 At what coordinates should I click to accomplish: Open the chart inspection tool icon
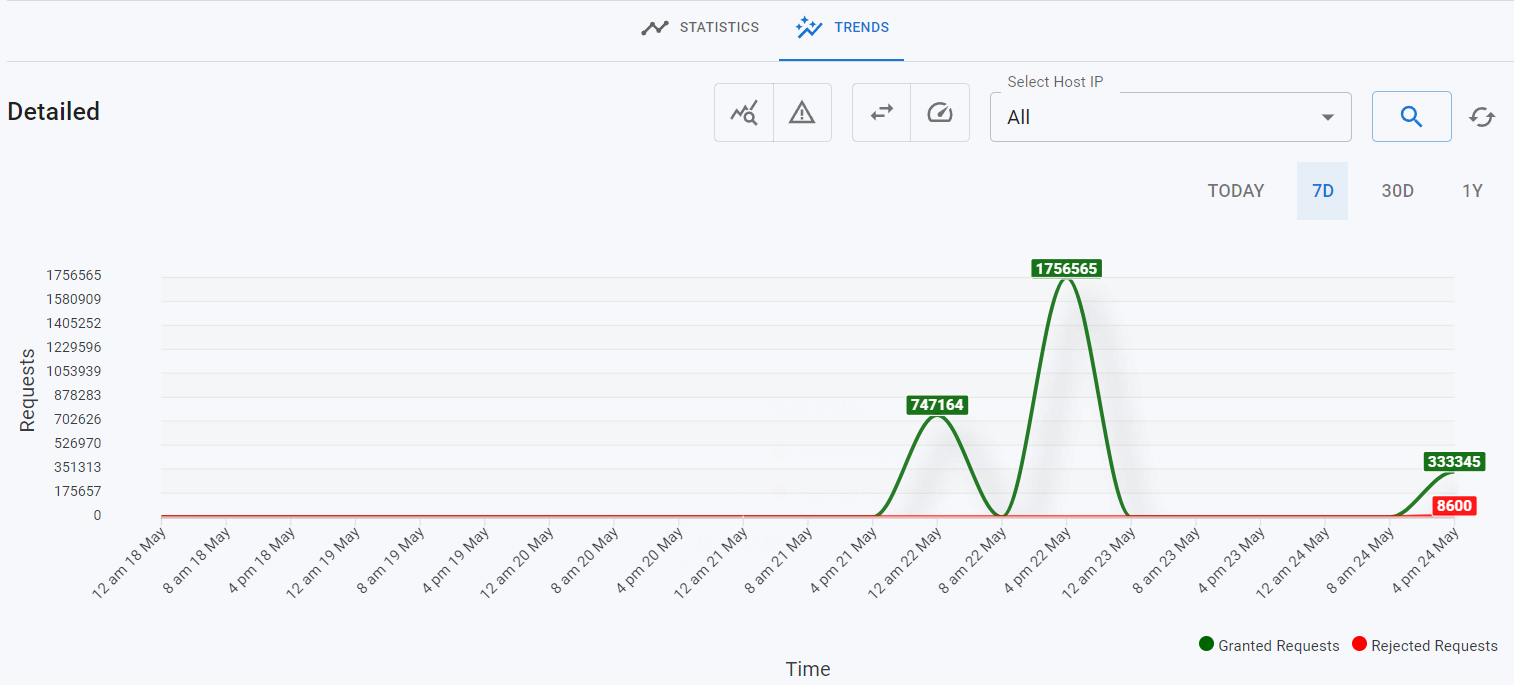[744, 112]
